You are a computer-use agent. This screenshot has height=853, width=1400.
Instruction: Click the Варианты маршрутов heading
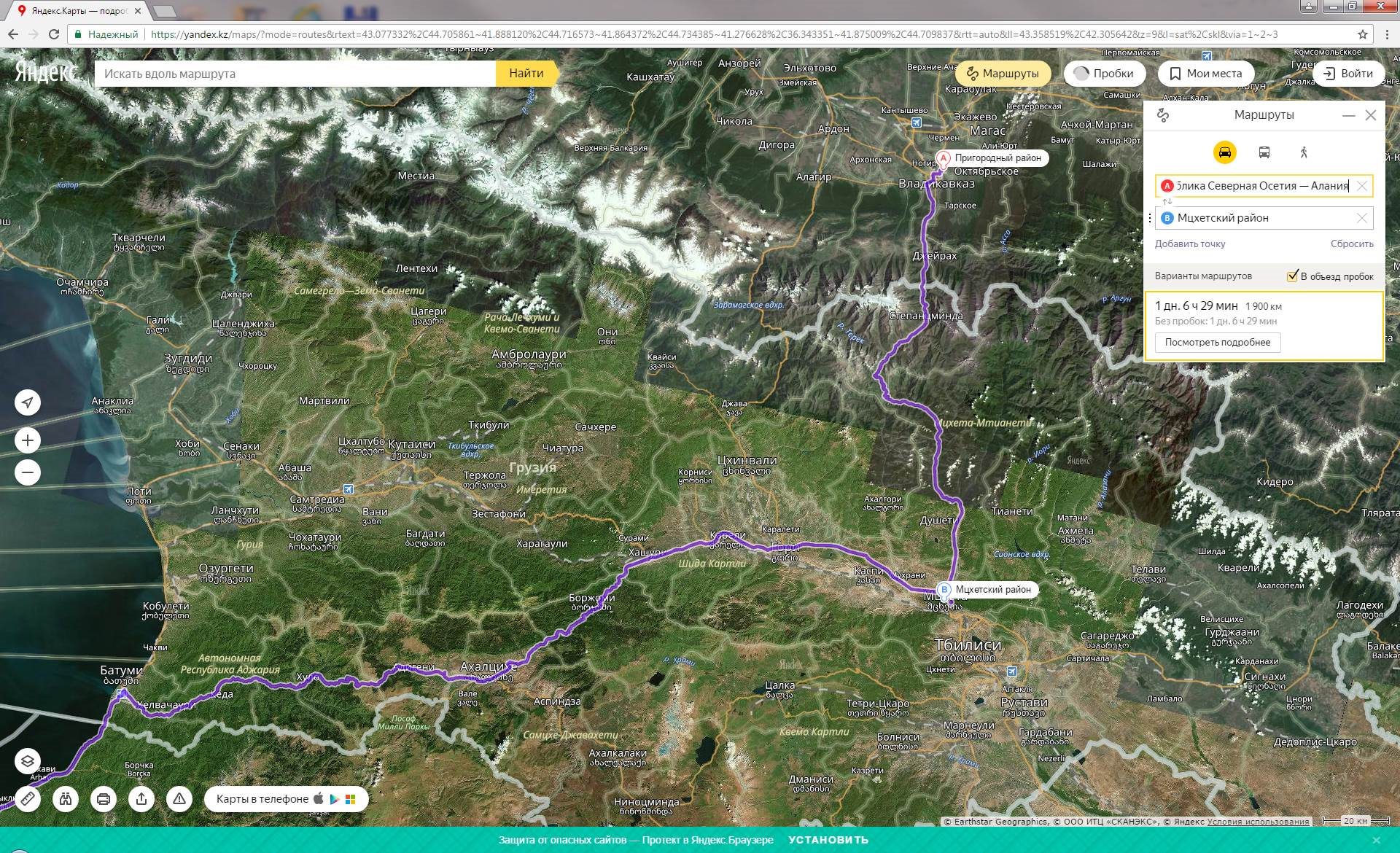(x=1203, y=276)
